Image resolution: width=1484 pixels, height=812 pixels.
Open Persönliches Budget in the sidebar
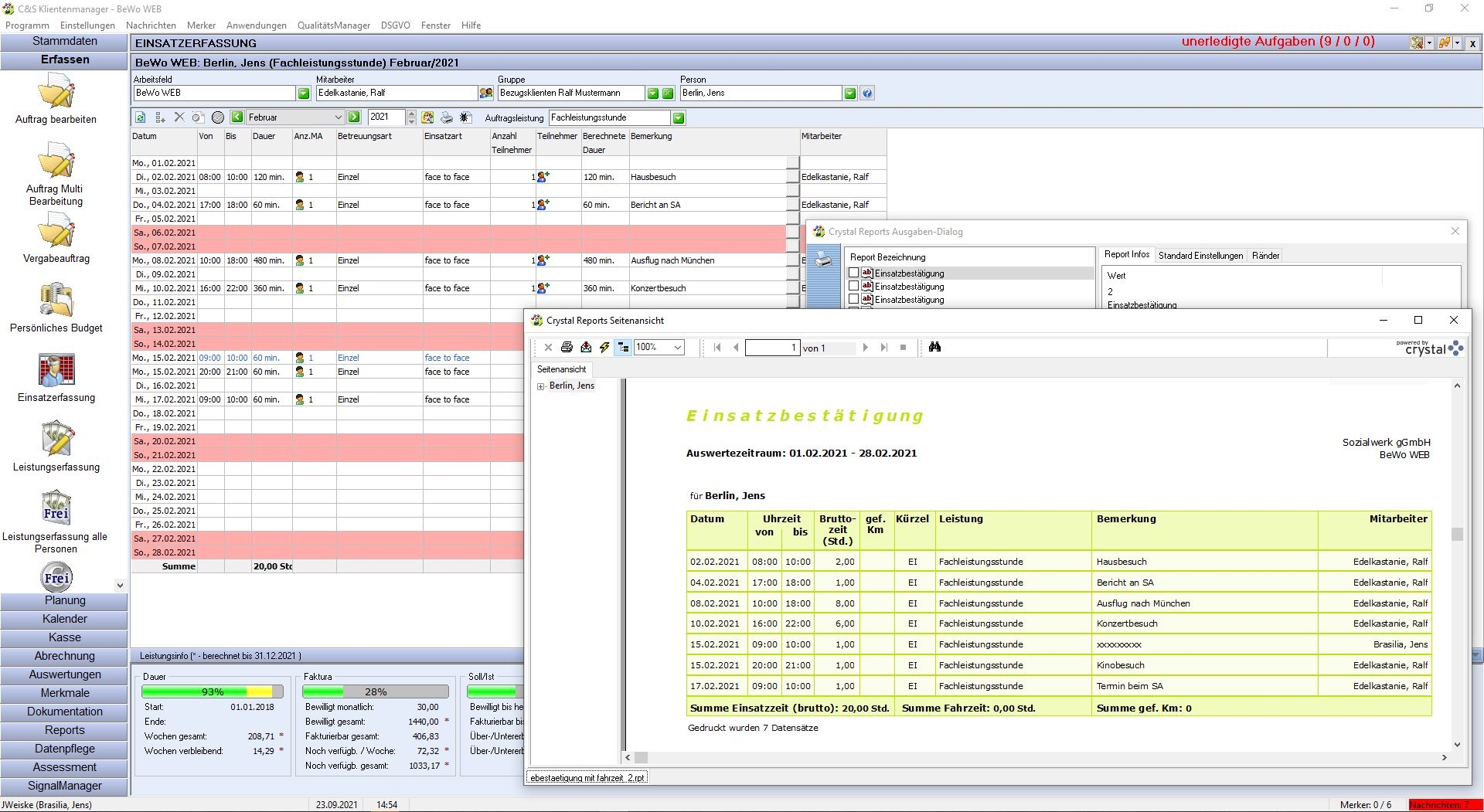(56, 301)
